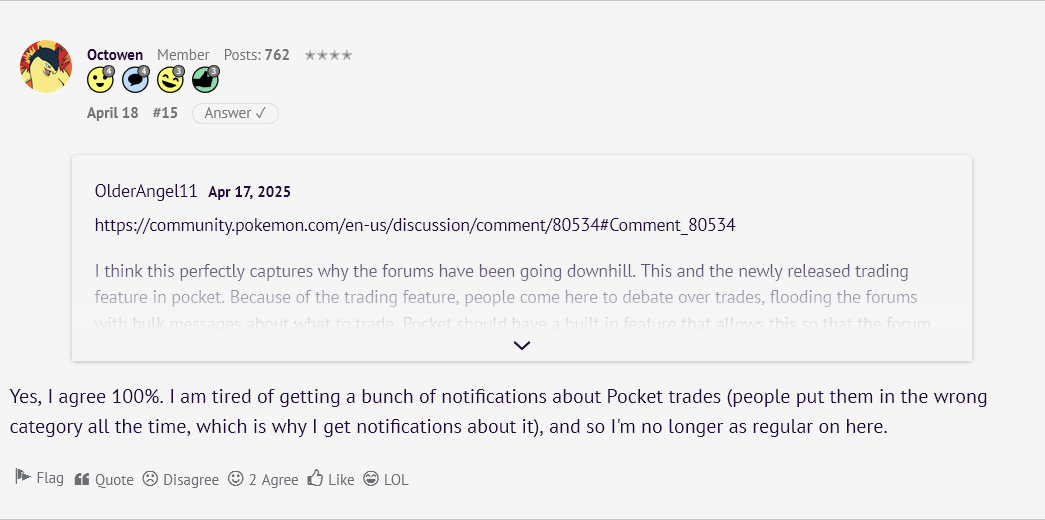Follow the community.pokemon.com comment URL

coord(415,225)
